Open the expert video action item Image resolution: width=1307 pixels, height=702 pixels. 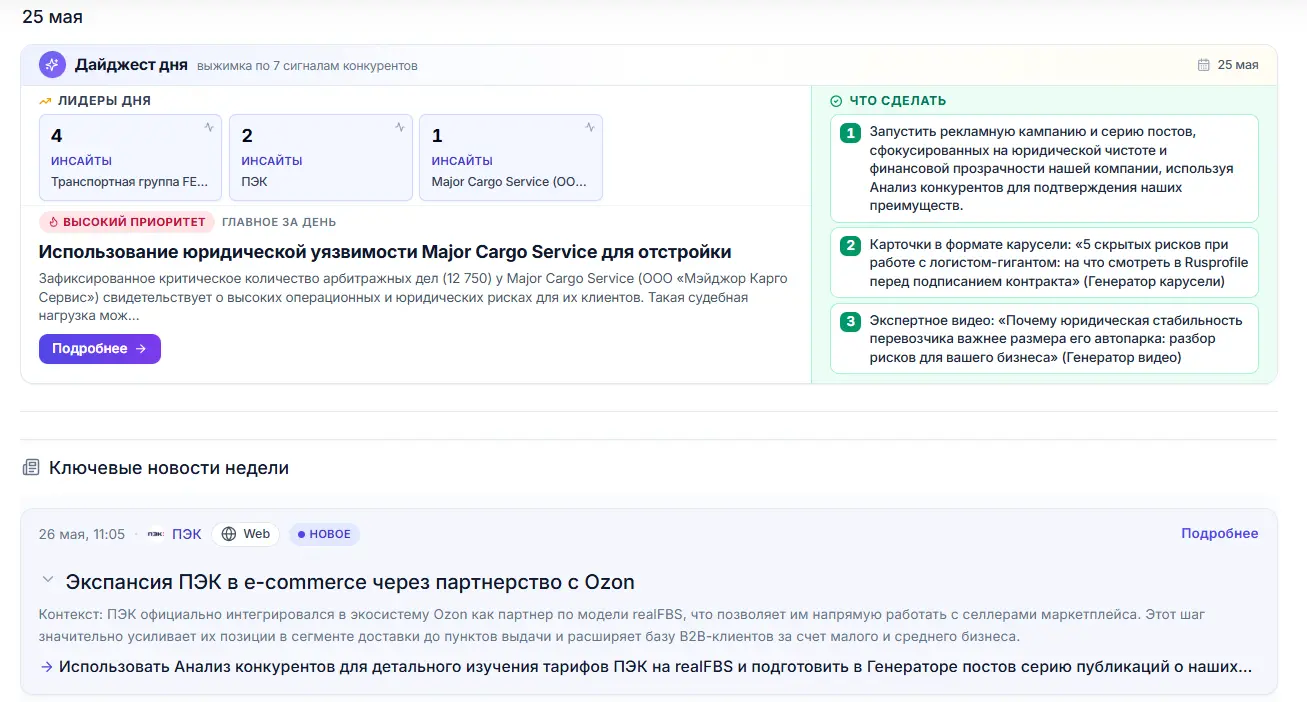click(1044, 338)
